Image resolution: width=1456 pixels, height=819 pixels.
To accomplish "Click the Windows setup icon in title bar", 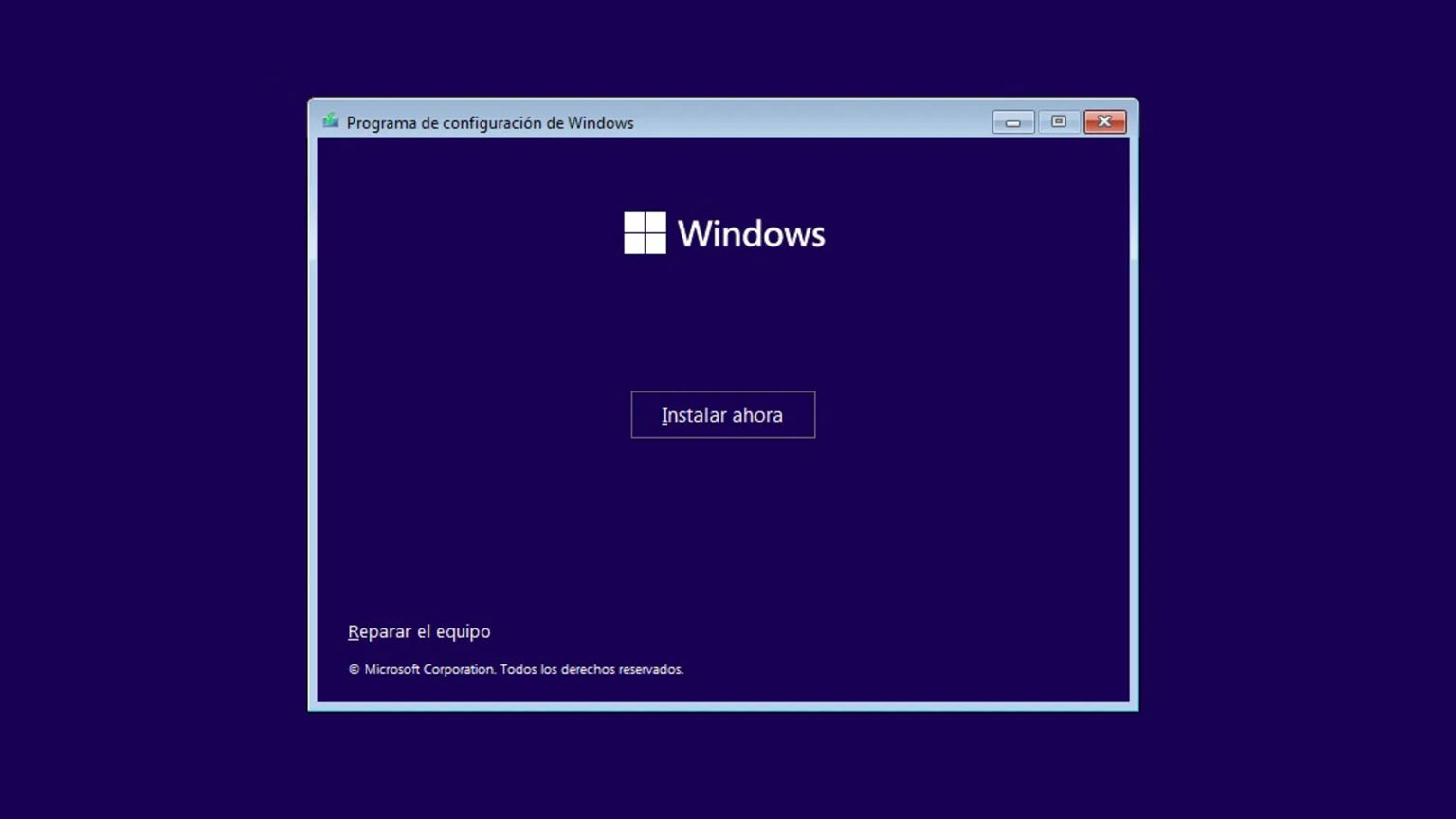I will click(331, 121).
